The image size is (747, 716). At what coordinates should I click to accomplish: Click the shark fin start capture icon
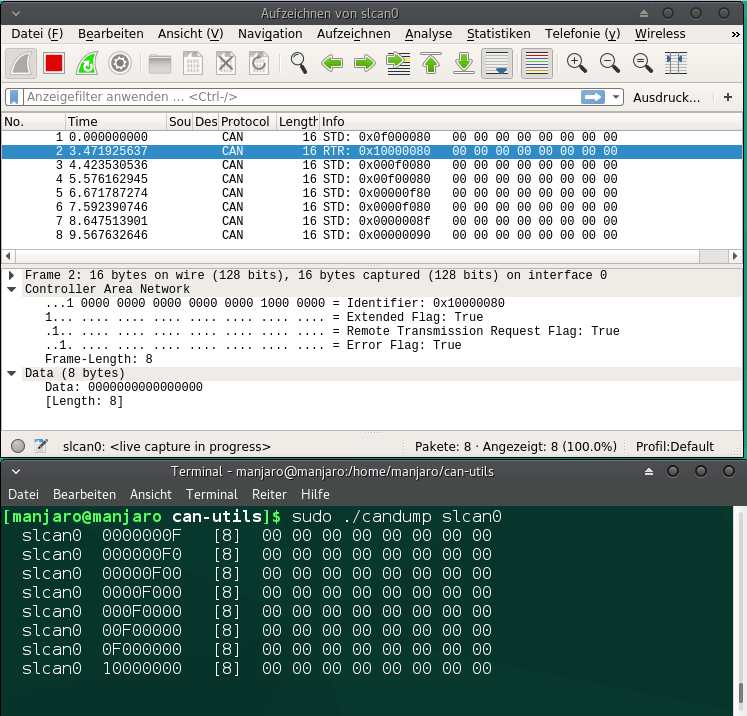click(21, 63)
